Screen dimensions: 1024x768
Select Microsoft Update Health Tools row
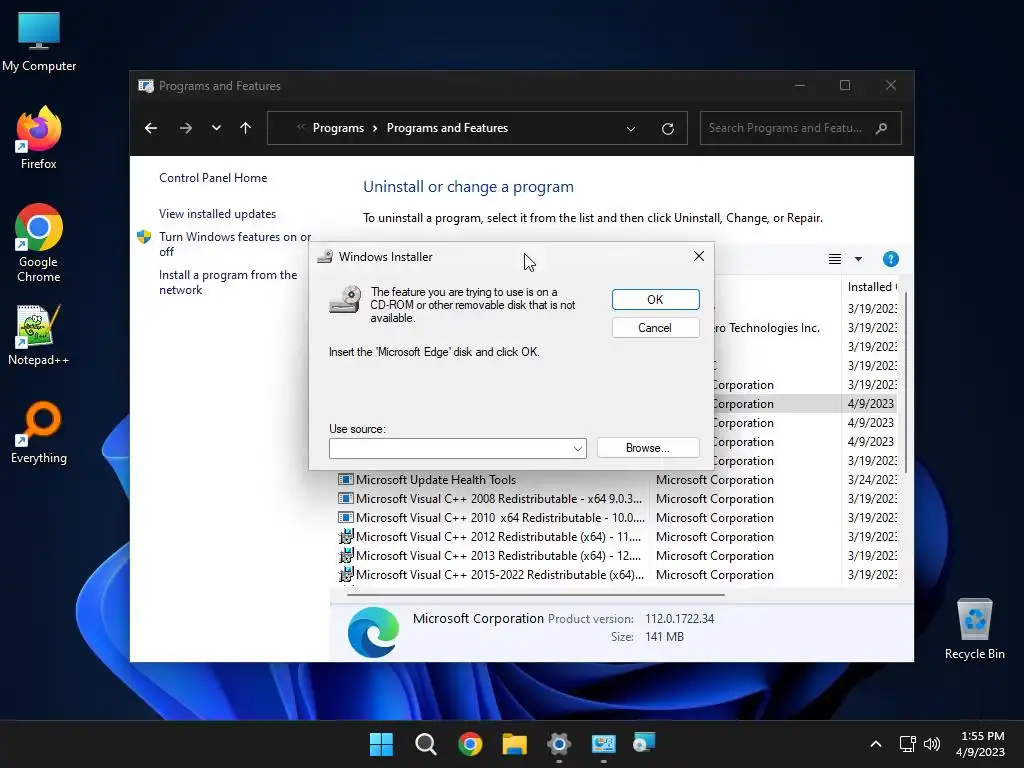click(x=617, y=480)
